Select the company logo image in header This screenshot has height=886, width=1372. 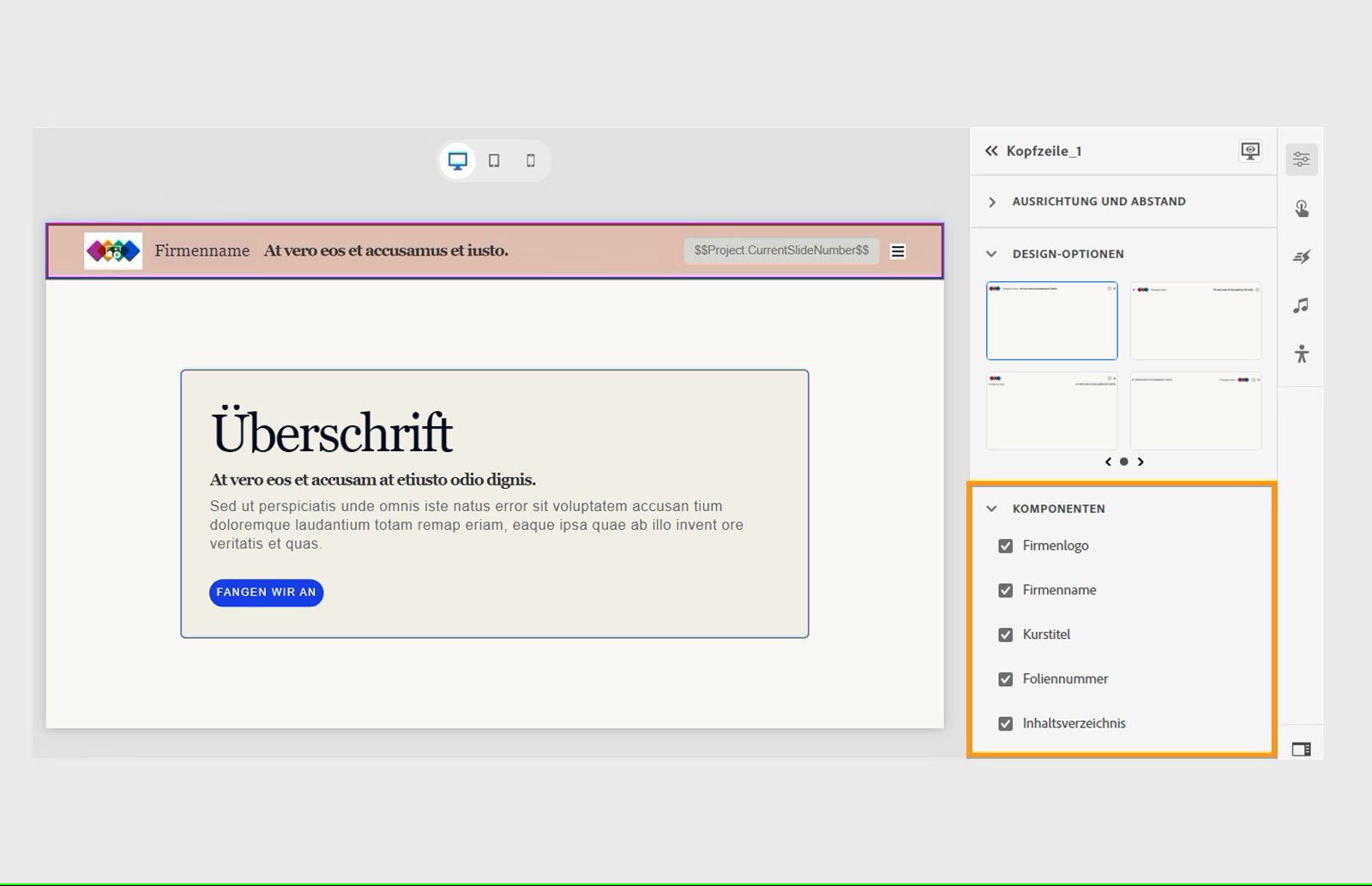click(x=113, y=250)
